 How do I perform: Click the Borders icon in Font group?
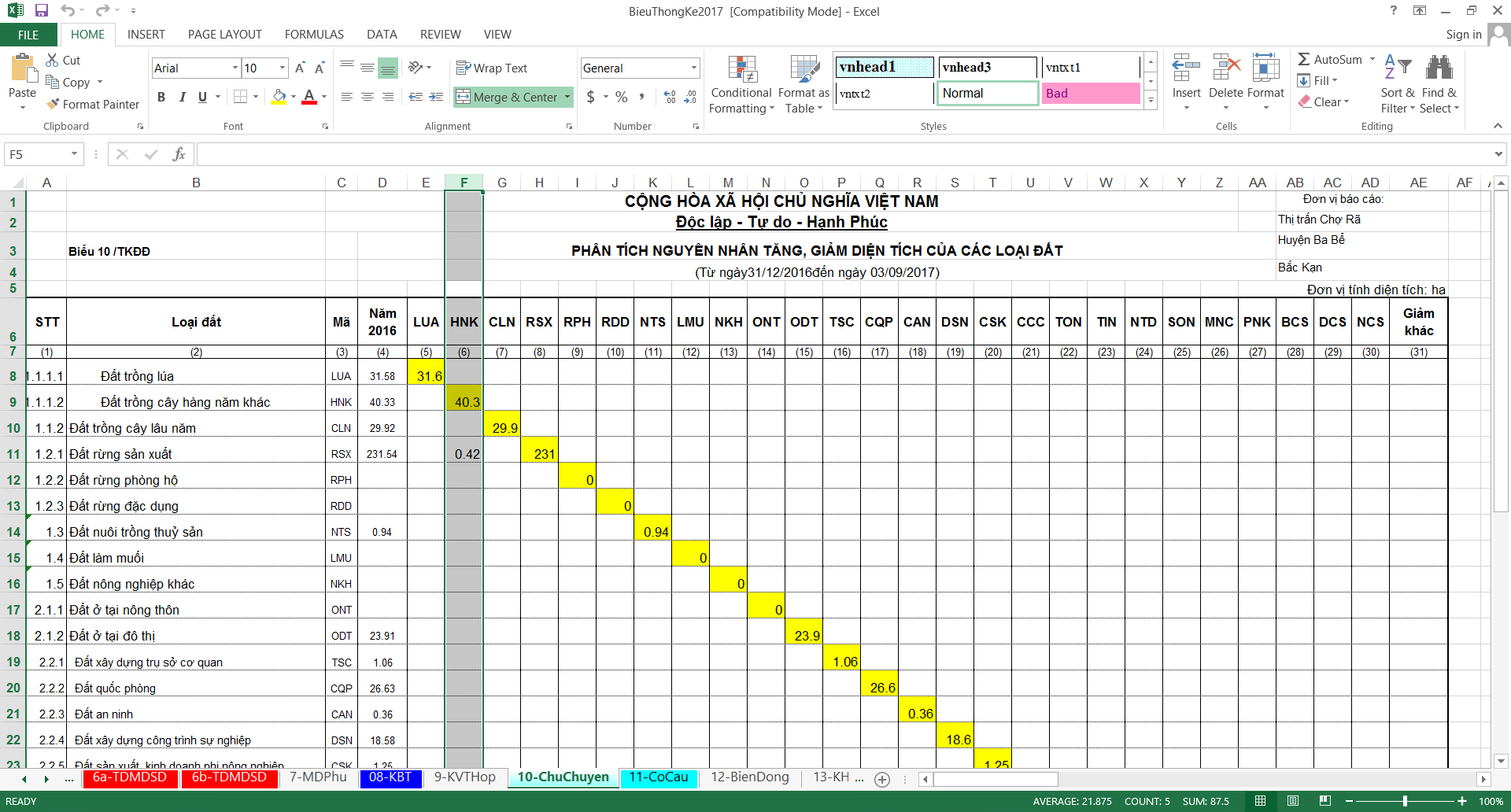(241, 97)
